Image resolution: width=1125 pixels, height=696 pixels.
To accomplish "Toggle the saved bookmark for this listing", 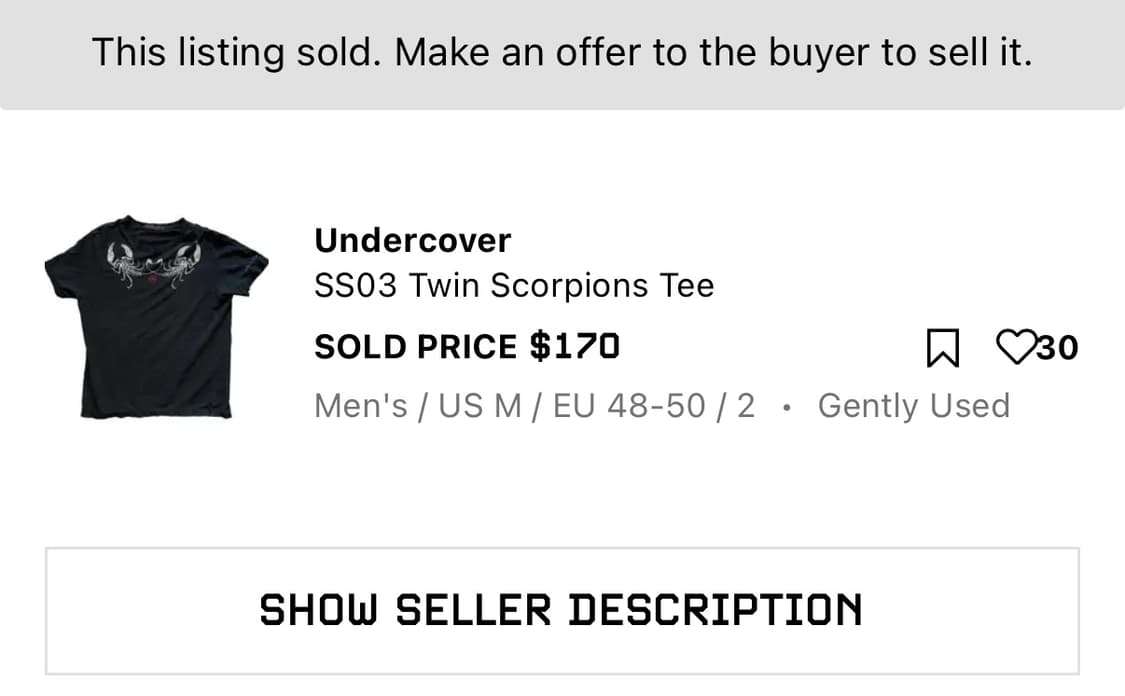I will click(x=942, y=347).
